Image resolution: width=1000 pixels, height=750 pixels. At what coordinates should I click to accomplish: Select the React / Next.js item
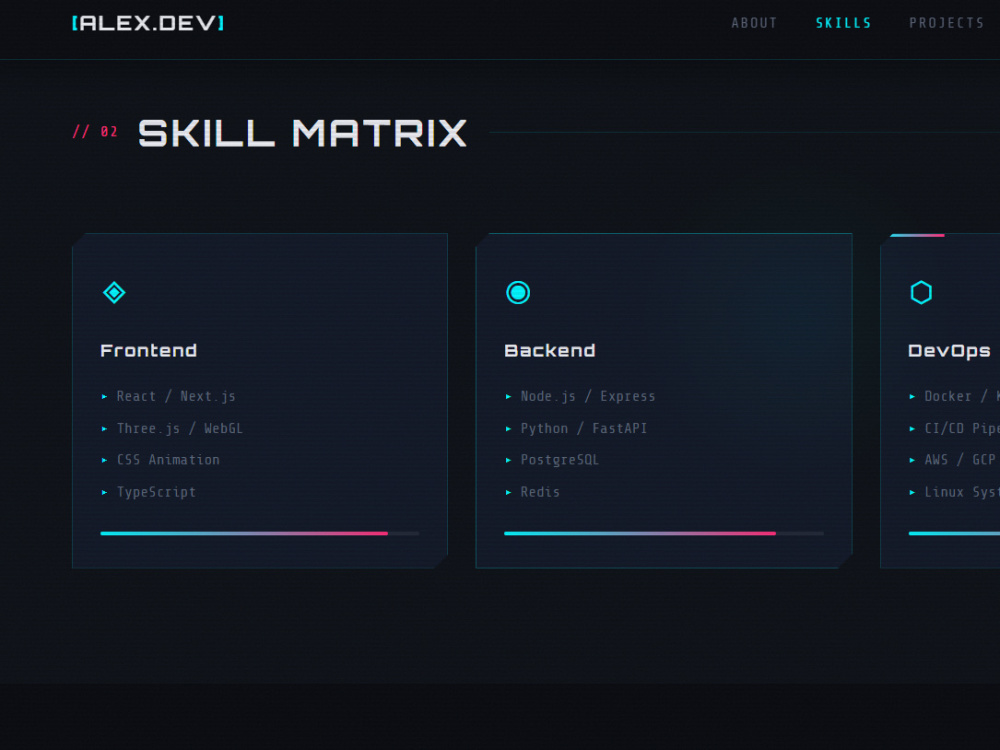click(176, 396)
